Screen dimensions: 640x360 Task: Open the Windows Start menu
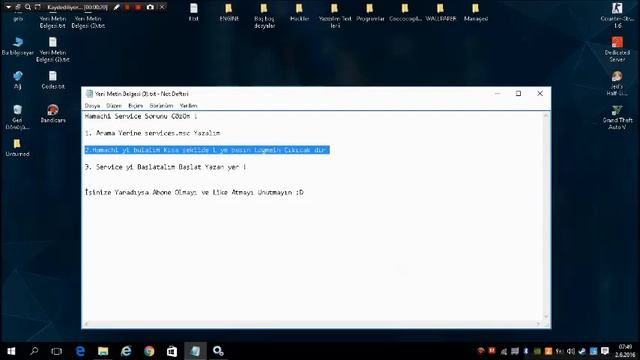(11, 351)
